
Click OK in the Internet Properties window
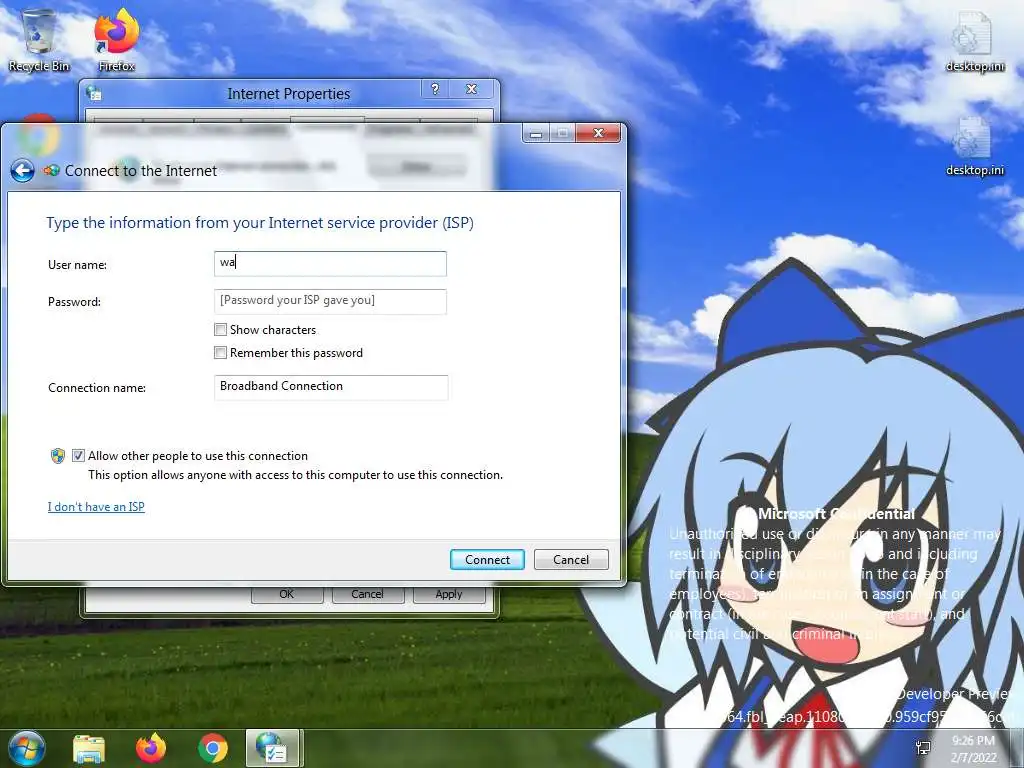coord(287,594)
